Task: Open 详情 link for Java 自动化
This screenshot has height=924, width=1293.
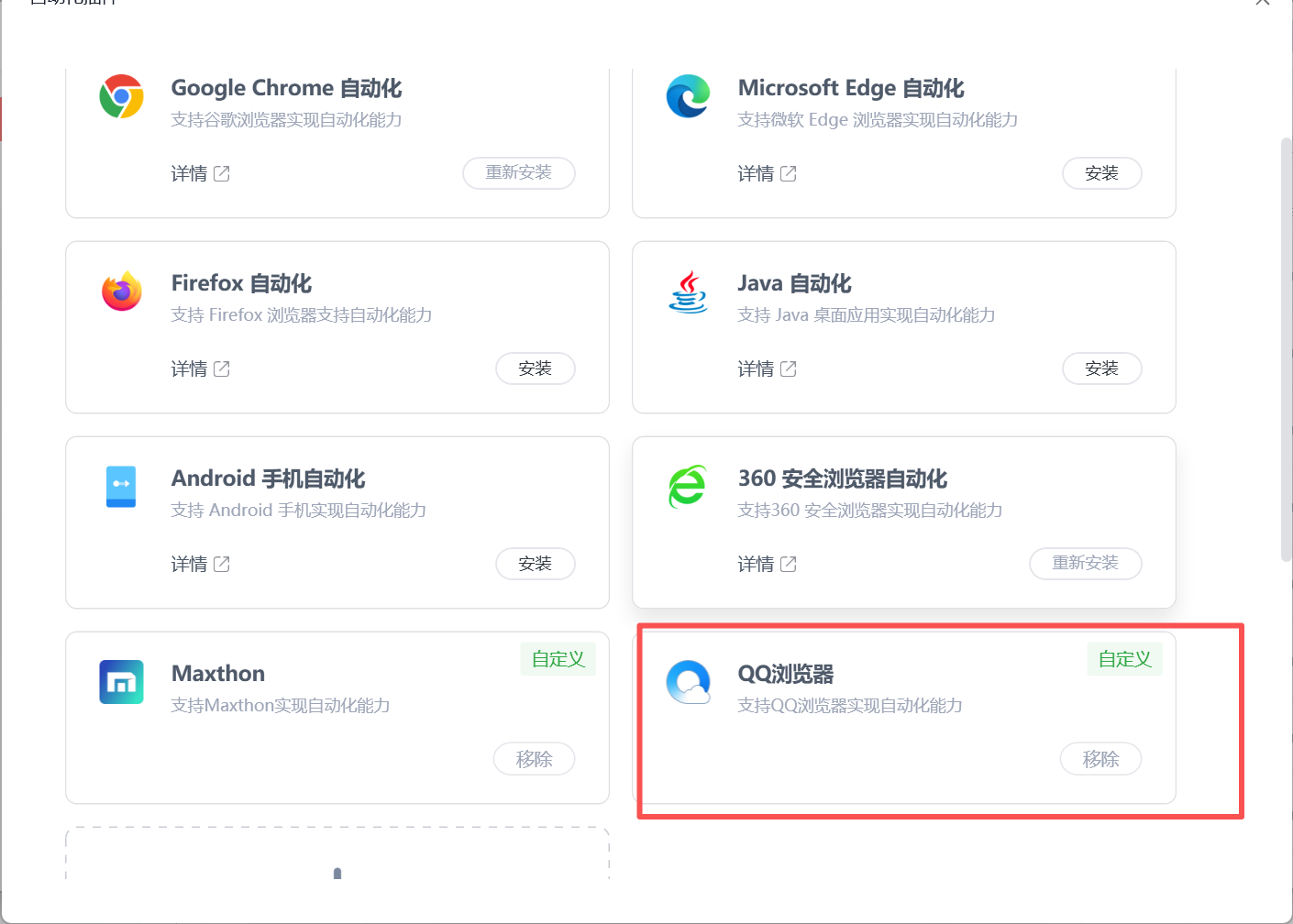Action: pyautogui.click(x=756, y=368)
